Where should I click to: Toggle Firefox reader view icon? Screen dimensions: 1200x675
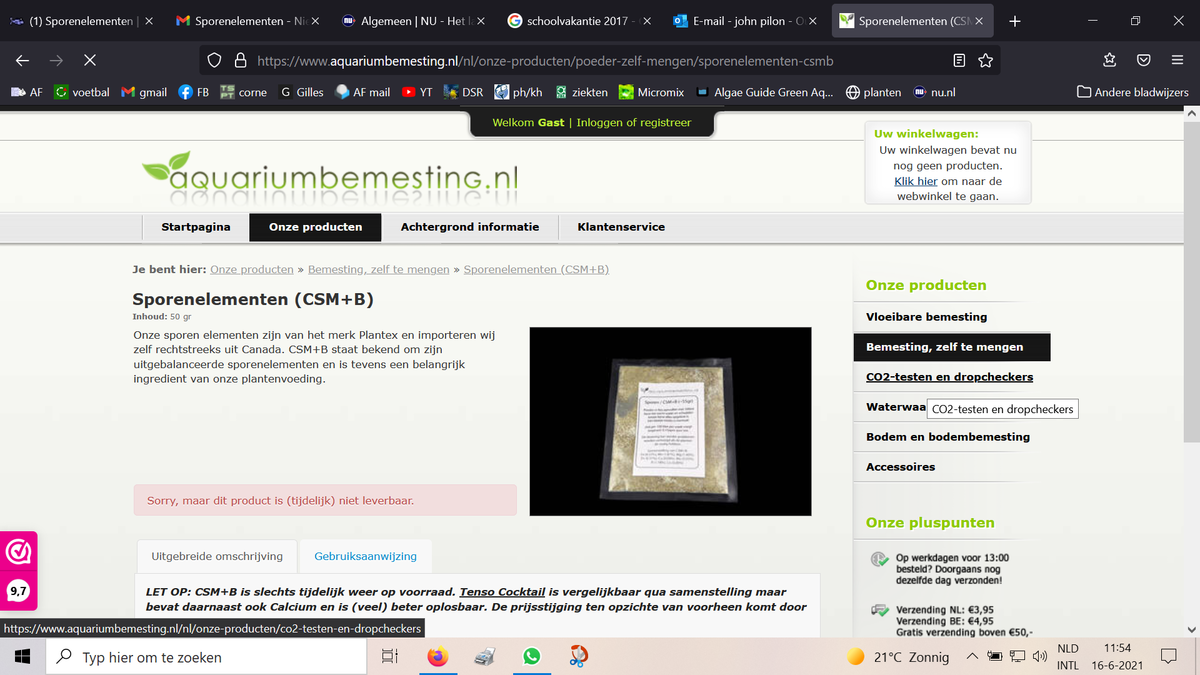tap(959, 61)
